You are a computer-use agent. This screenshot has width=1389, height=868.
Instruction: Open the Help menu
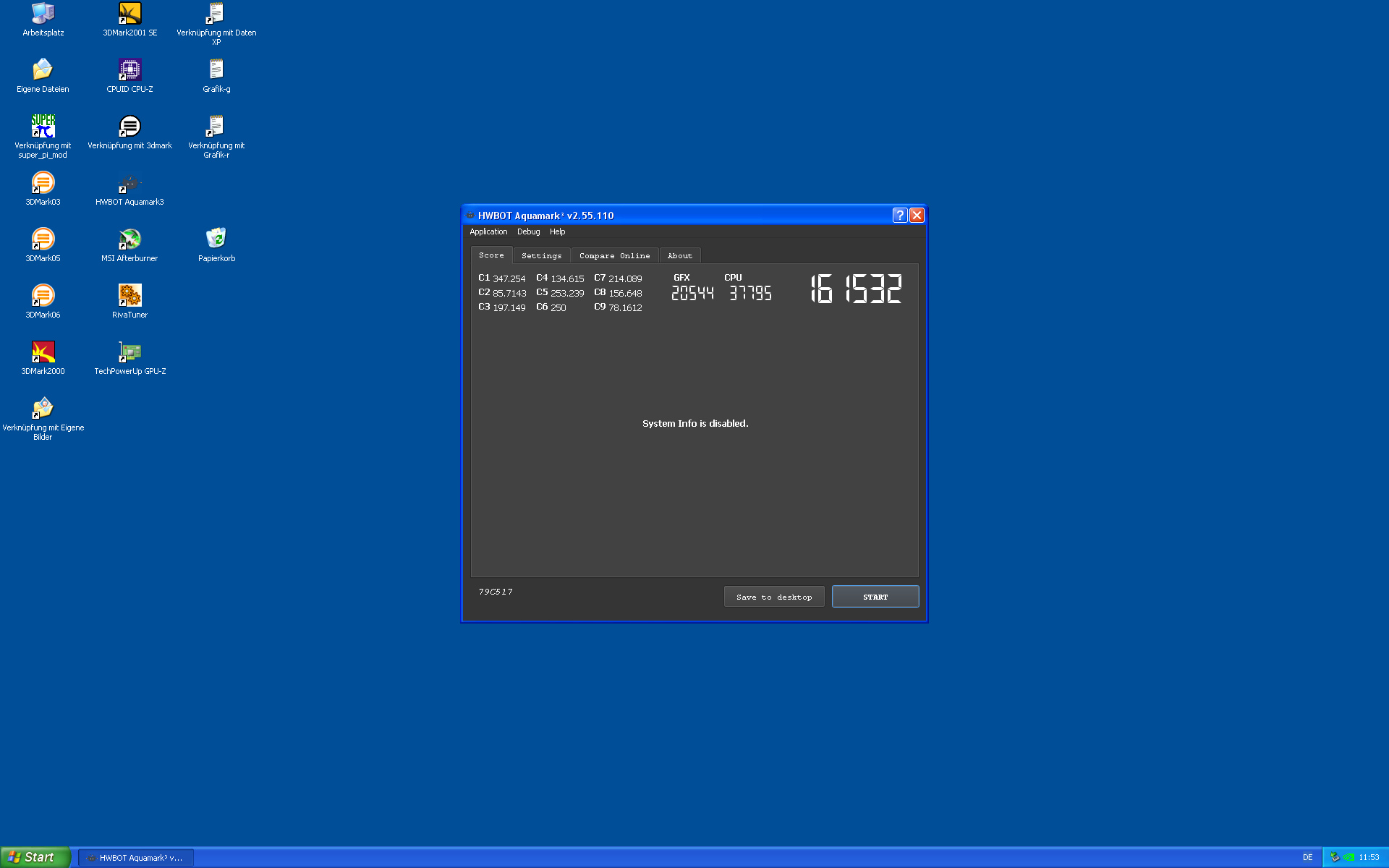(557, 231)
